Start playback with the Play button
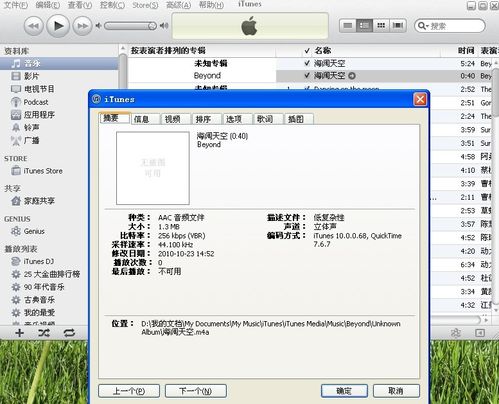499x404 pixels. (58, 25)
